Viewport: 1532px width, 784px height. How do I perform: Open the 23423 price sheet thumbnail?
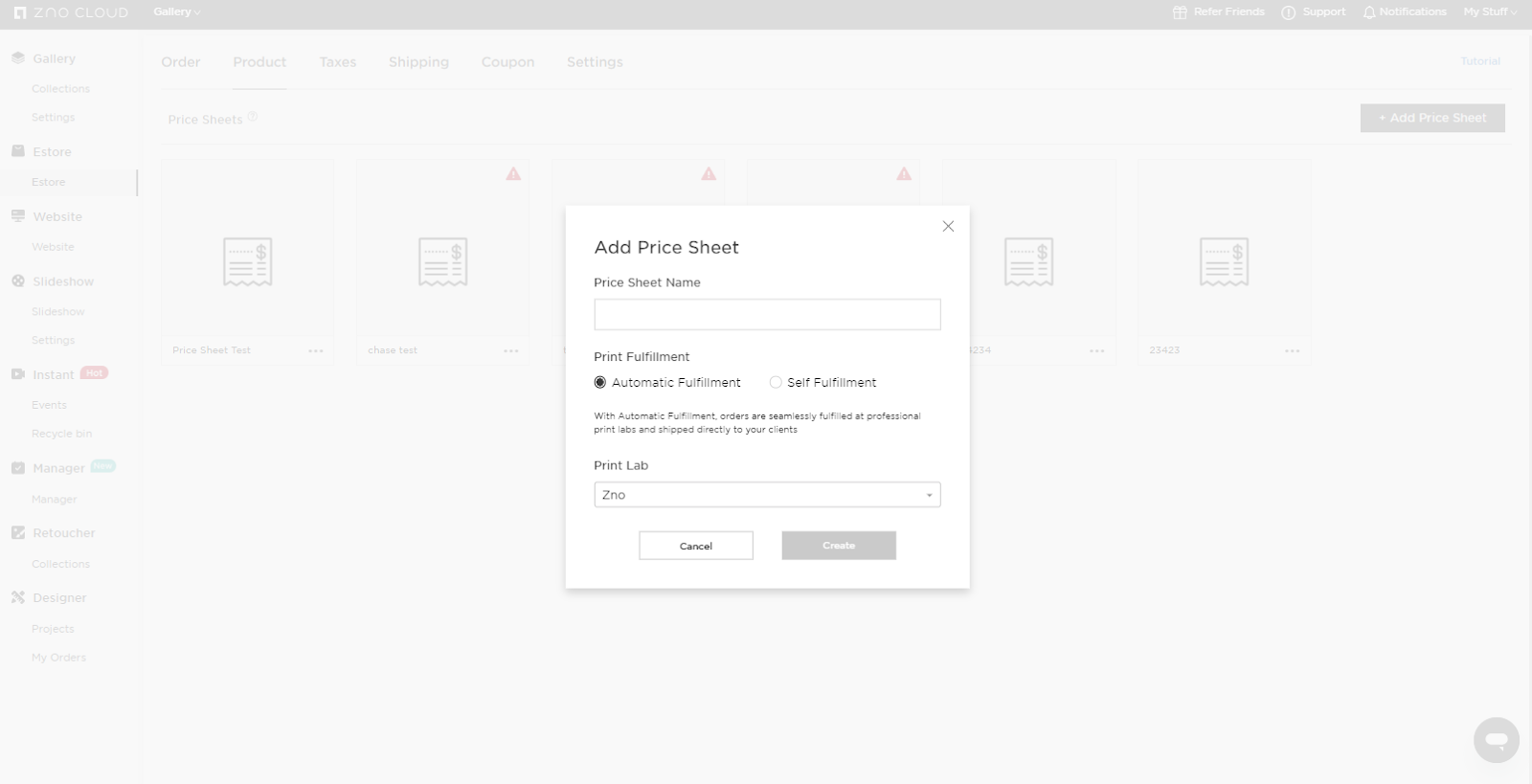click(1224, 261)
